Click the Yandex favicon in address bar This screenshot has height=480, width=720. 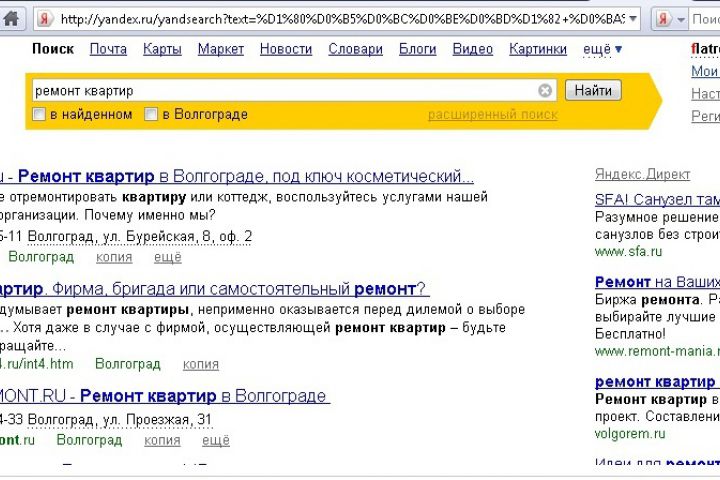click(45, 19)
